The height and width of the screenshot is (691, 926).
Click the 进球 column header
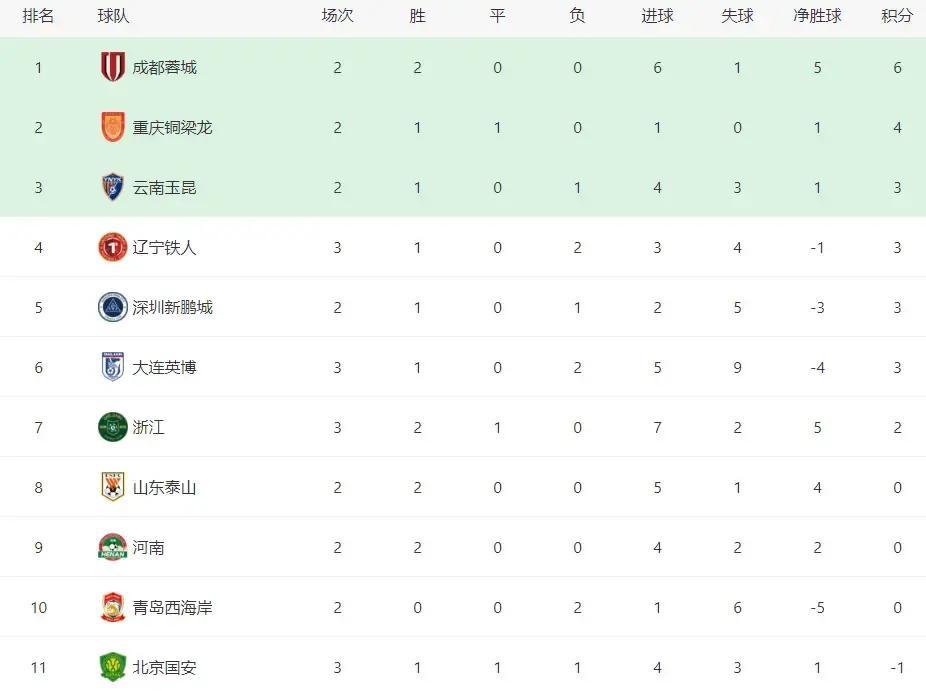[x=657, y=16]
